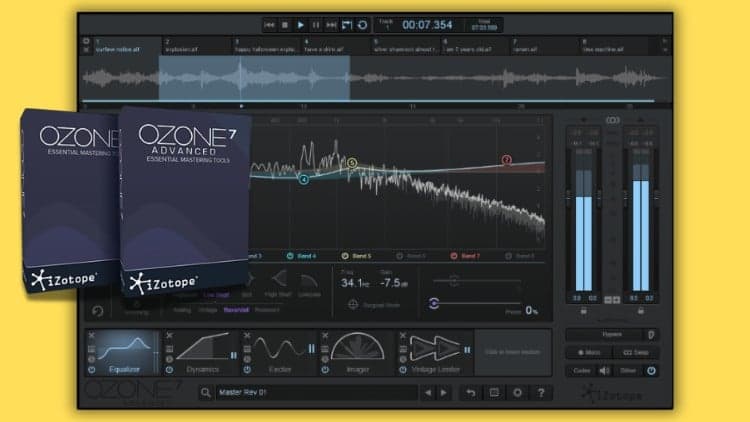750x422 pixels.
Task: Open the Vintage Limiter preset list icon
Action: [403, 349]
